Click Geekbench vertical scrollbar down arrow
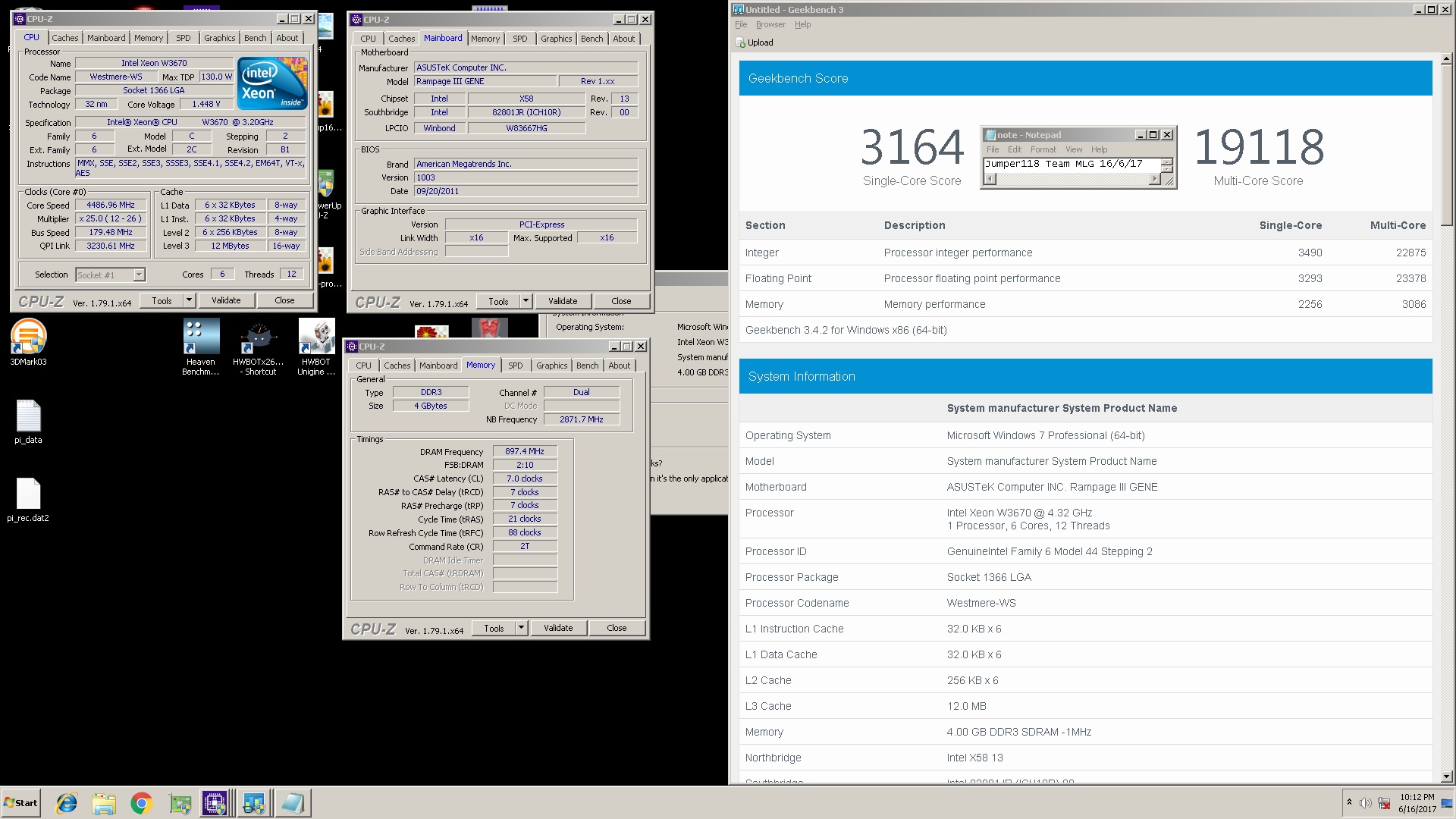1456x819 pixels. (1446, 777)
